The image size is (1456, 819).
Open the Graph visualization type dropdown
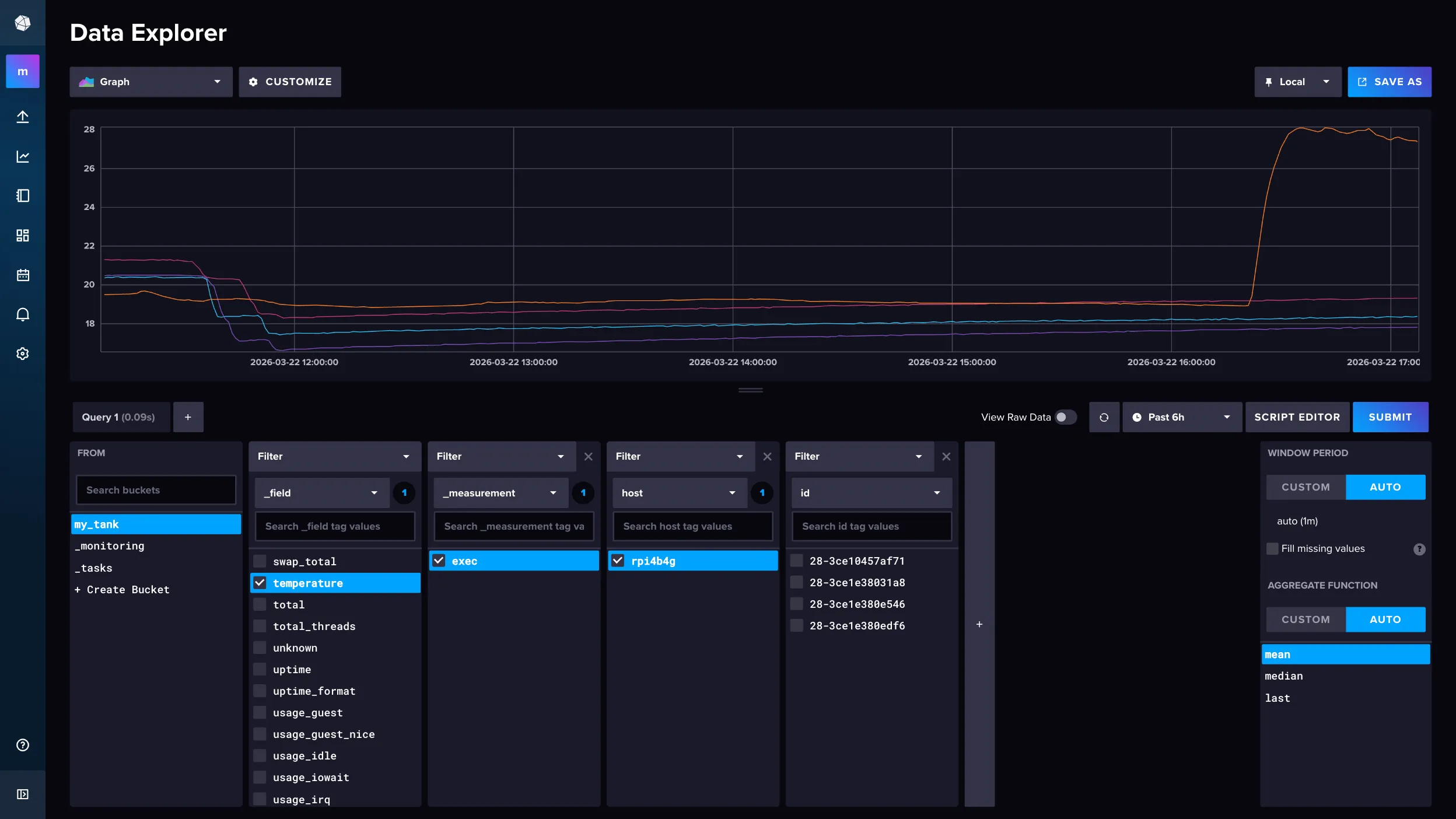[x=151, y=82]
